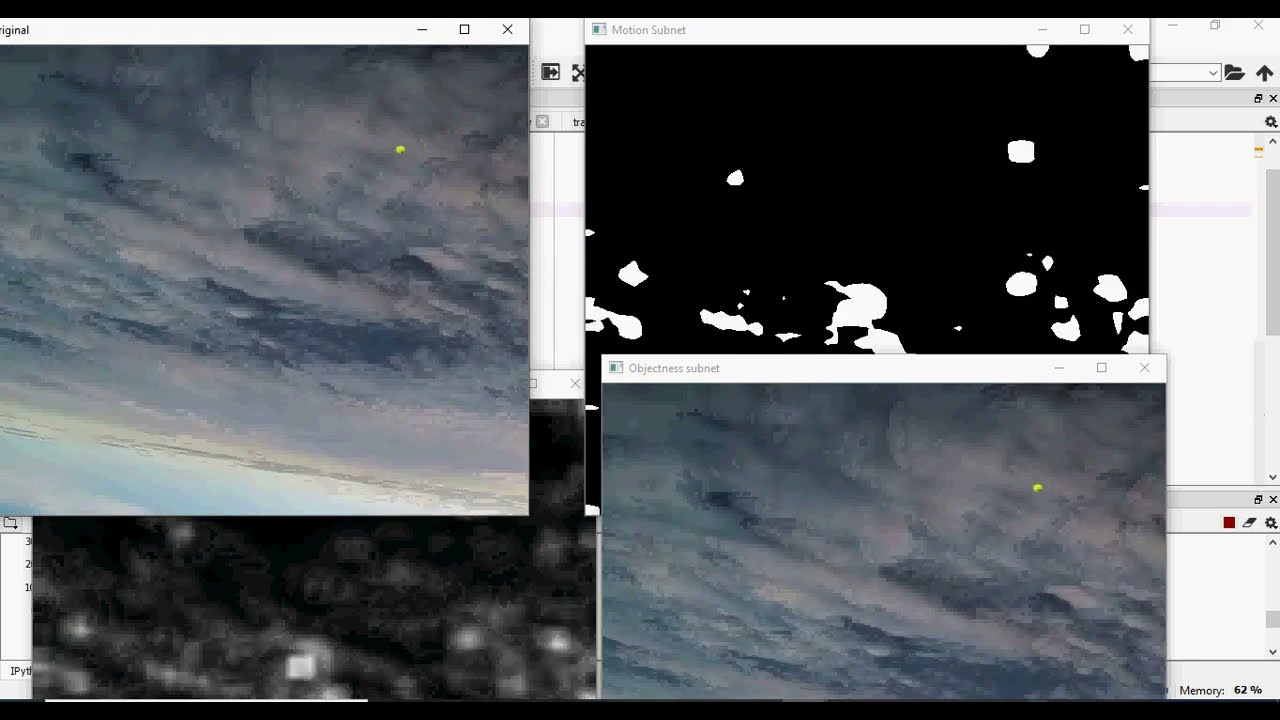
Task: Click the green marker in the Objectness subnet image
Action: coord(1037,488)
